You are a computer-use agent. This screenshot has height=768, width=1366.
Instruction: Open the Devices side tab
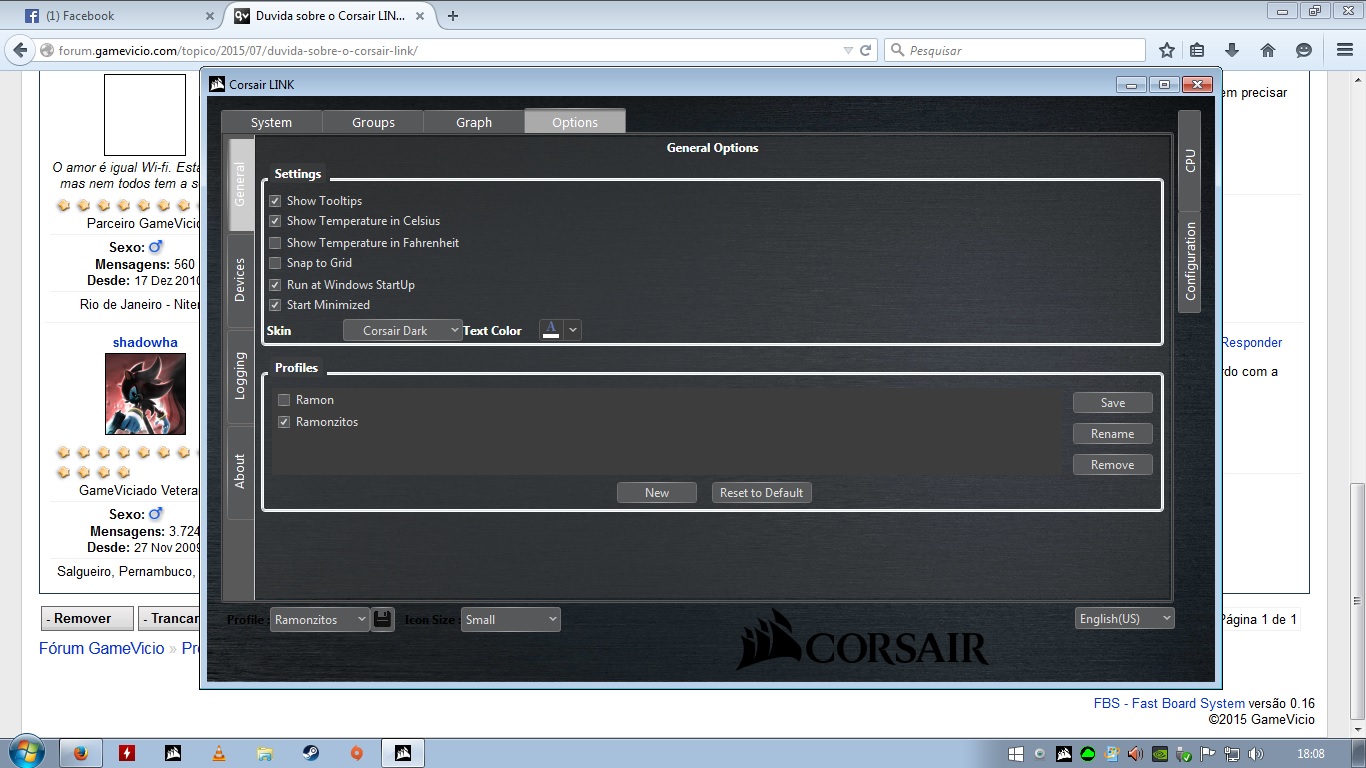pyautogui.click(x=240, y=281)
